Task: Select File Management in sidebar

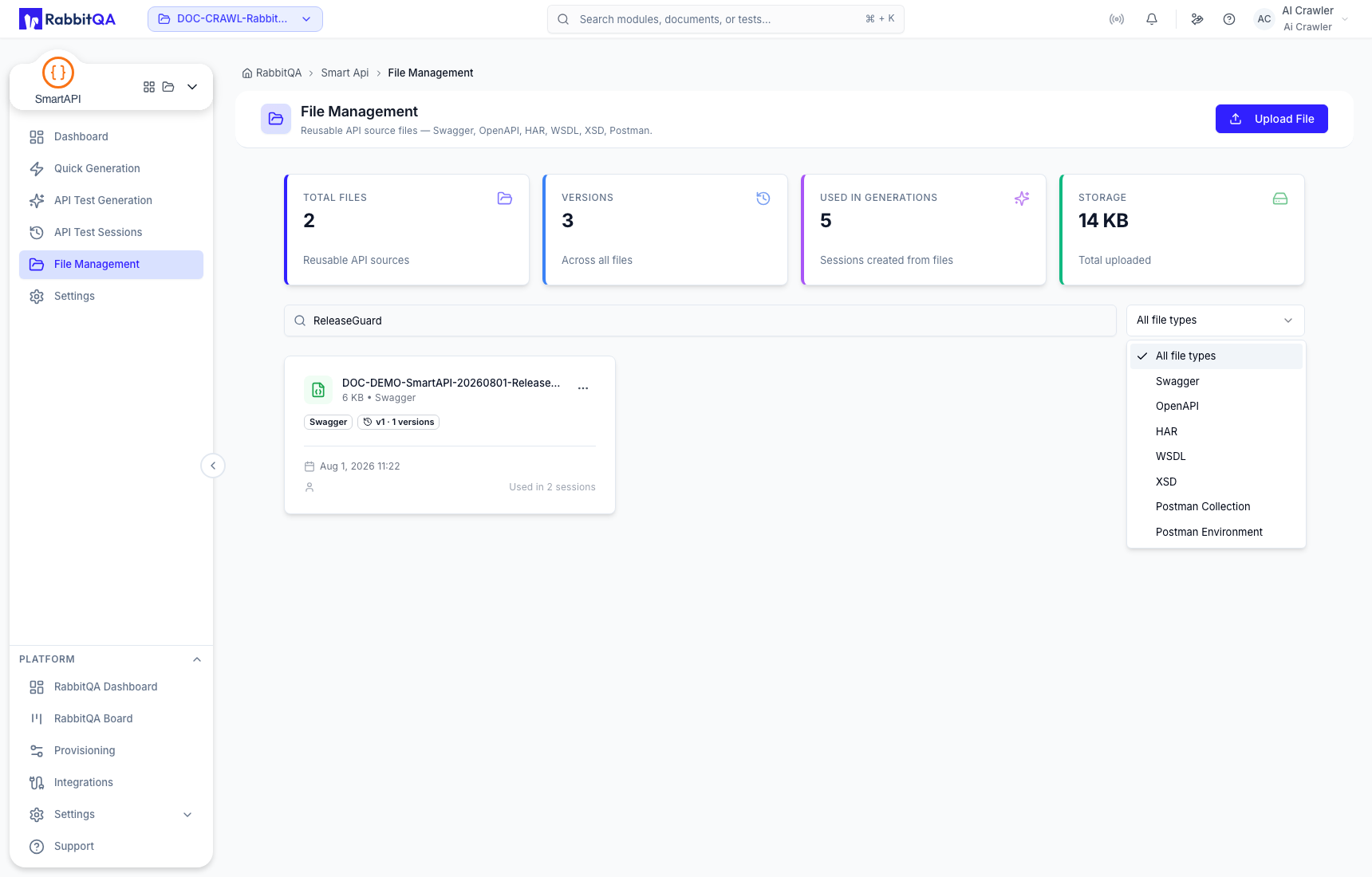Action: pyautogui.click(x=111, y=265)
